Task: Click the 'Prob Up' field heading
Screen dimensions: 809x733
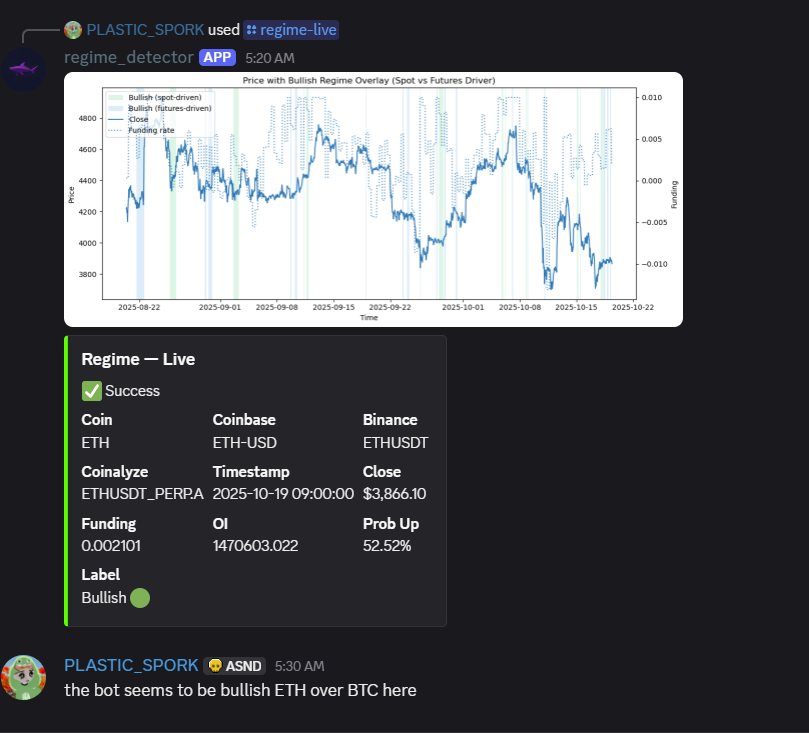Action: click(x=391, y=524)
